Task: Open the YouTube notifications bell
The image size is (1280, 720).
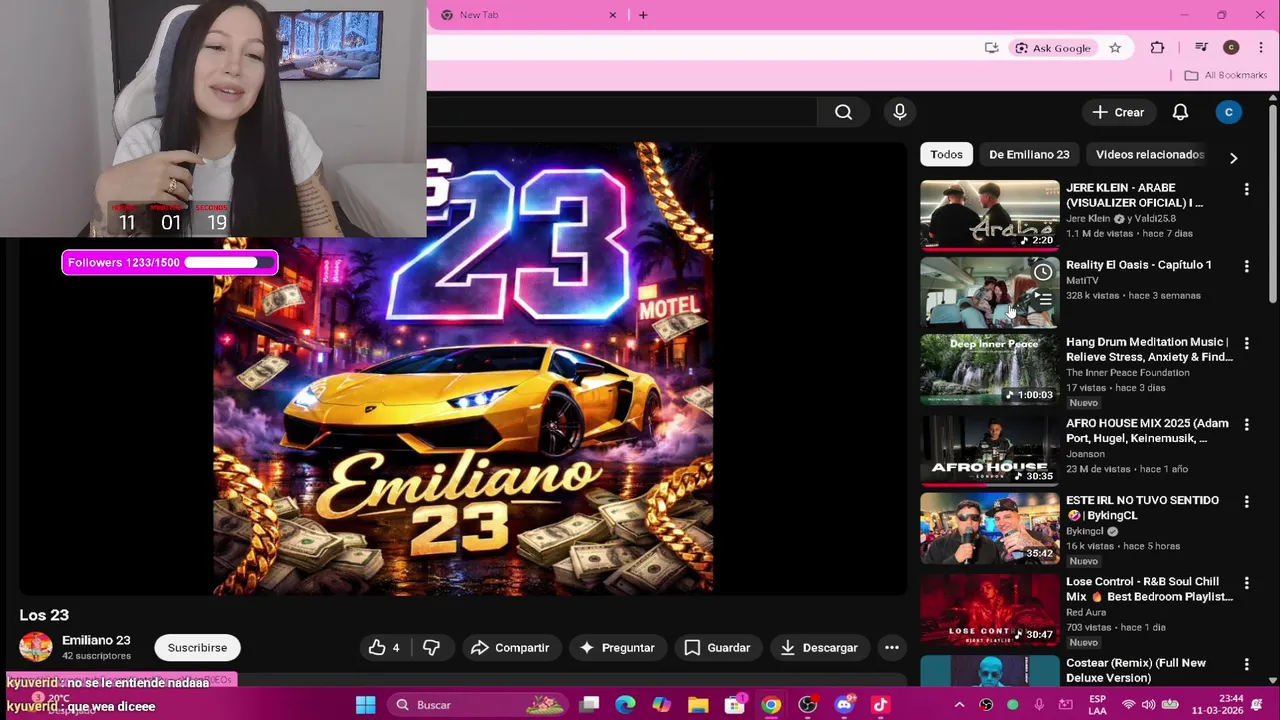Action: click(x=1180, y=112)
